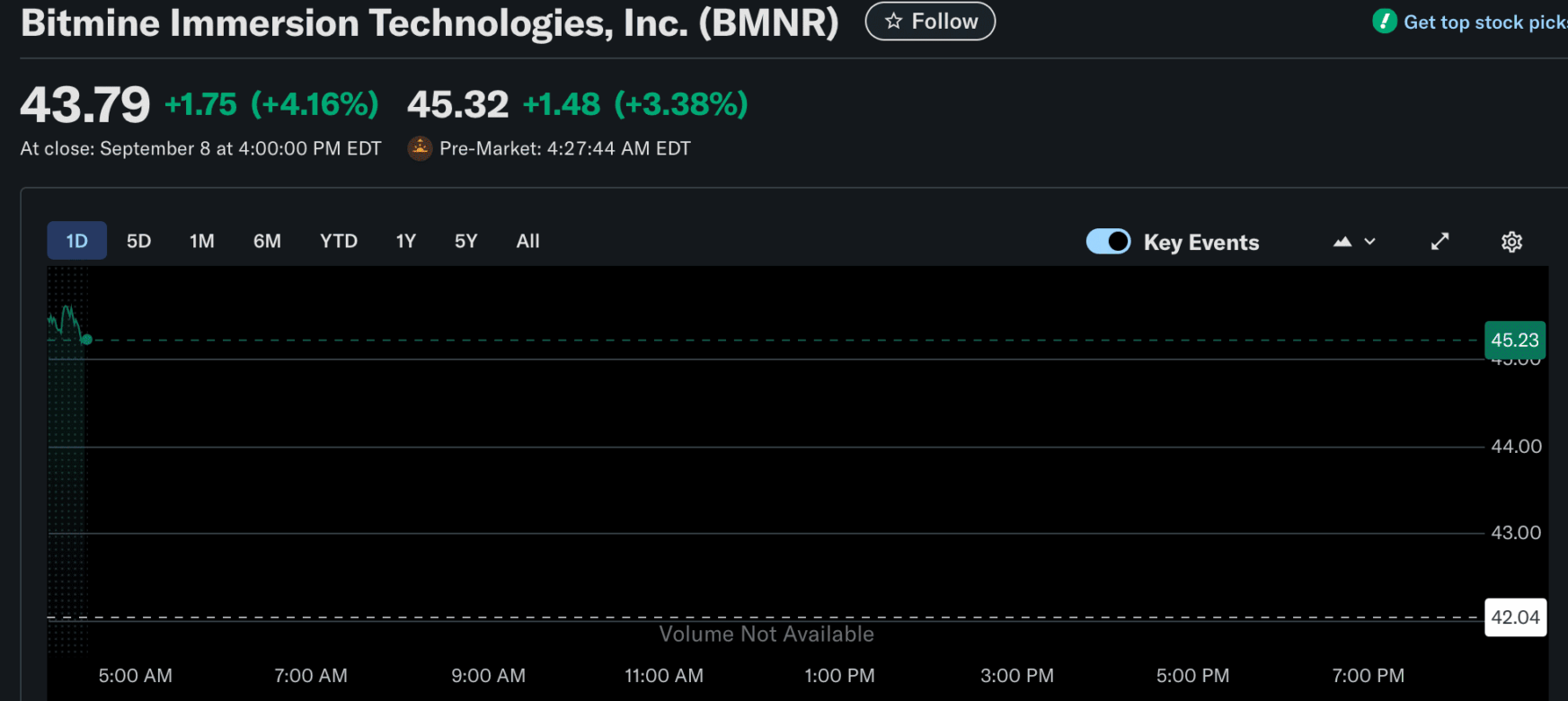
Task: Choose the YTD range tab
Action: [339, 241]
